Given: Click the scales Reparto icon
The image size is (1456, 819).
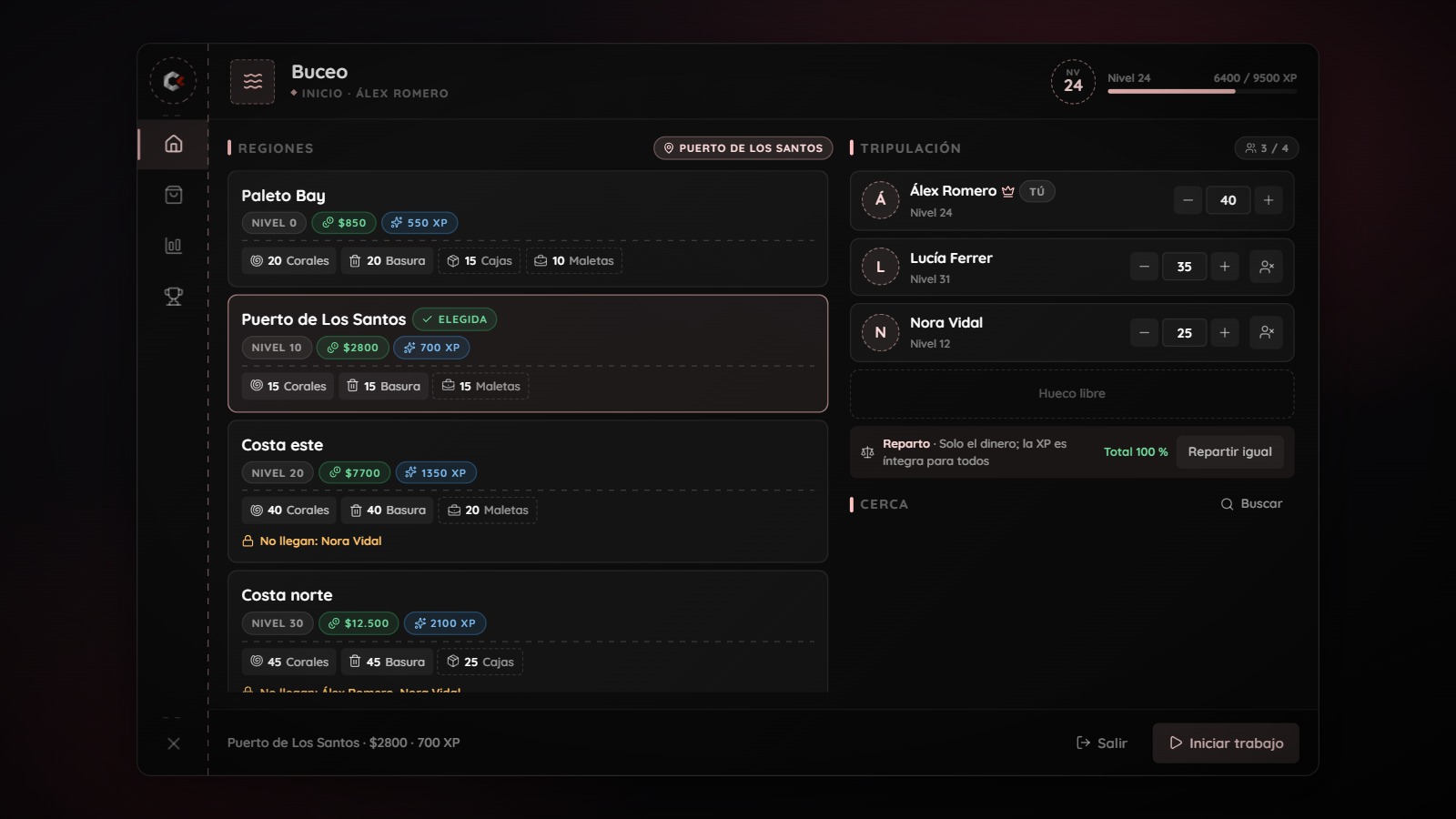Looking at the screenshot, I should (x=867, y=452).
